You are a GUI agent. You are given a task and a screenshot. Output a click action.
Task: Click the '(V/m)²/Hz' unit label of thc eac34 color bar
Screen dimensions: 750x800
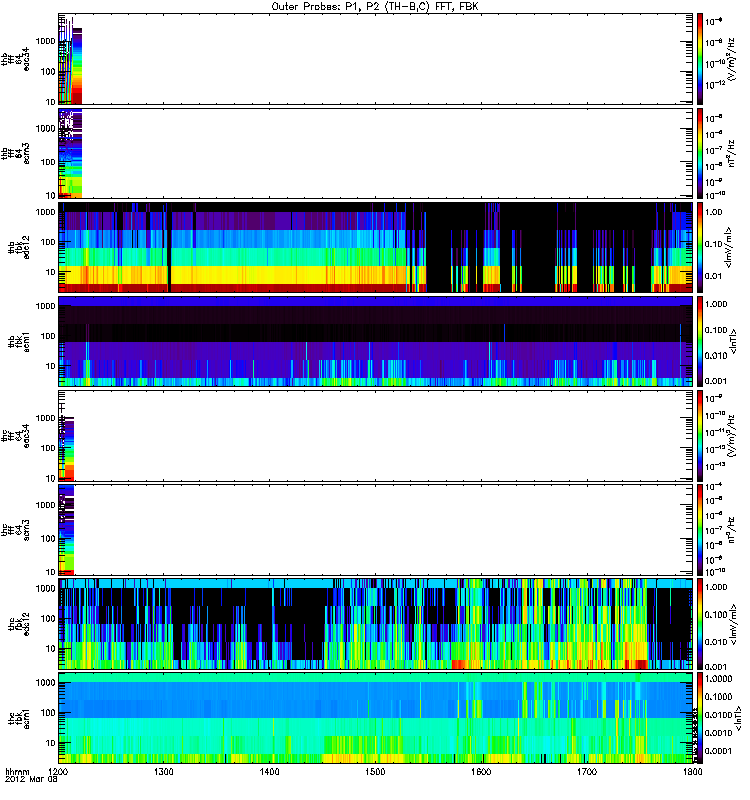click(x=731, y=436)
